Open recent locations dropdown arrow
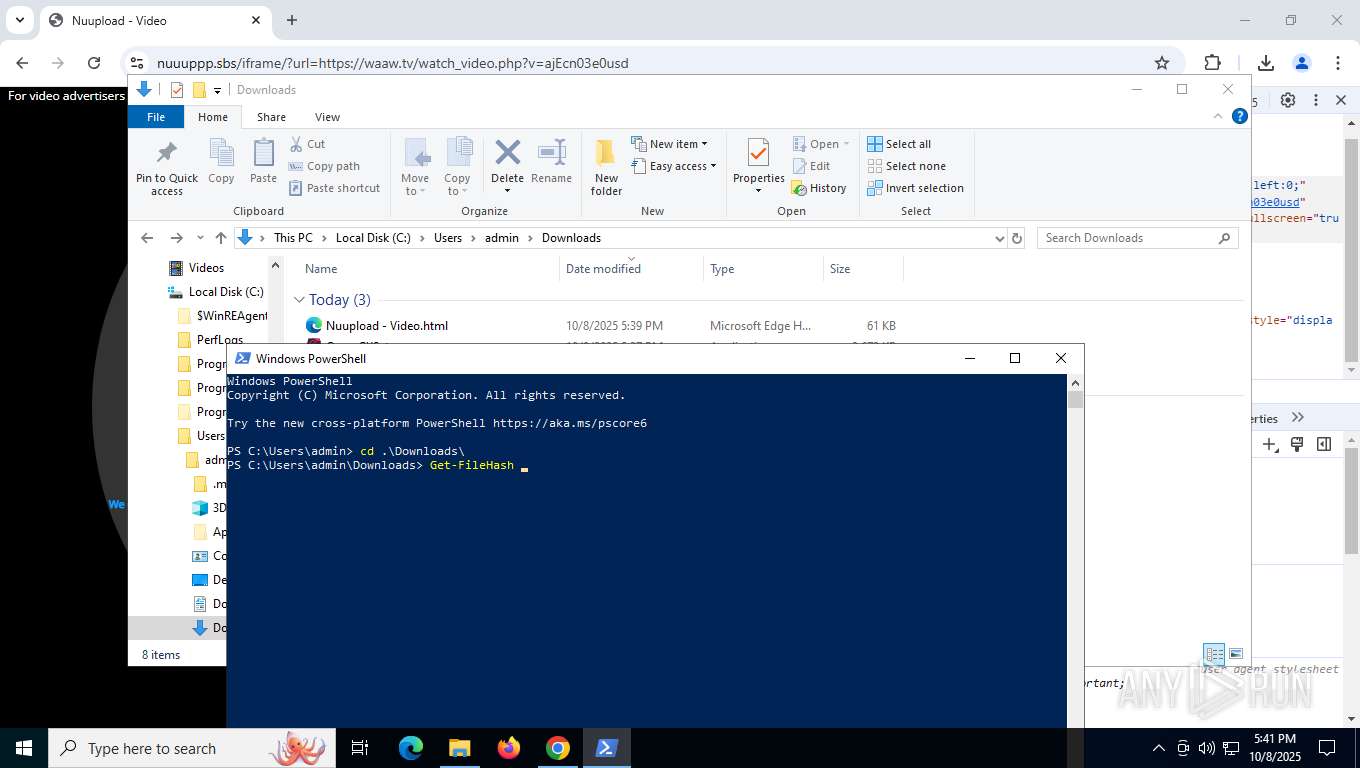 pos(201,238)
